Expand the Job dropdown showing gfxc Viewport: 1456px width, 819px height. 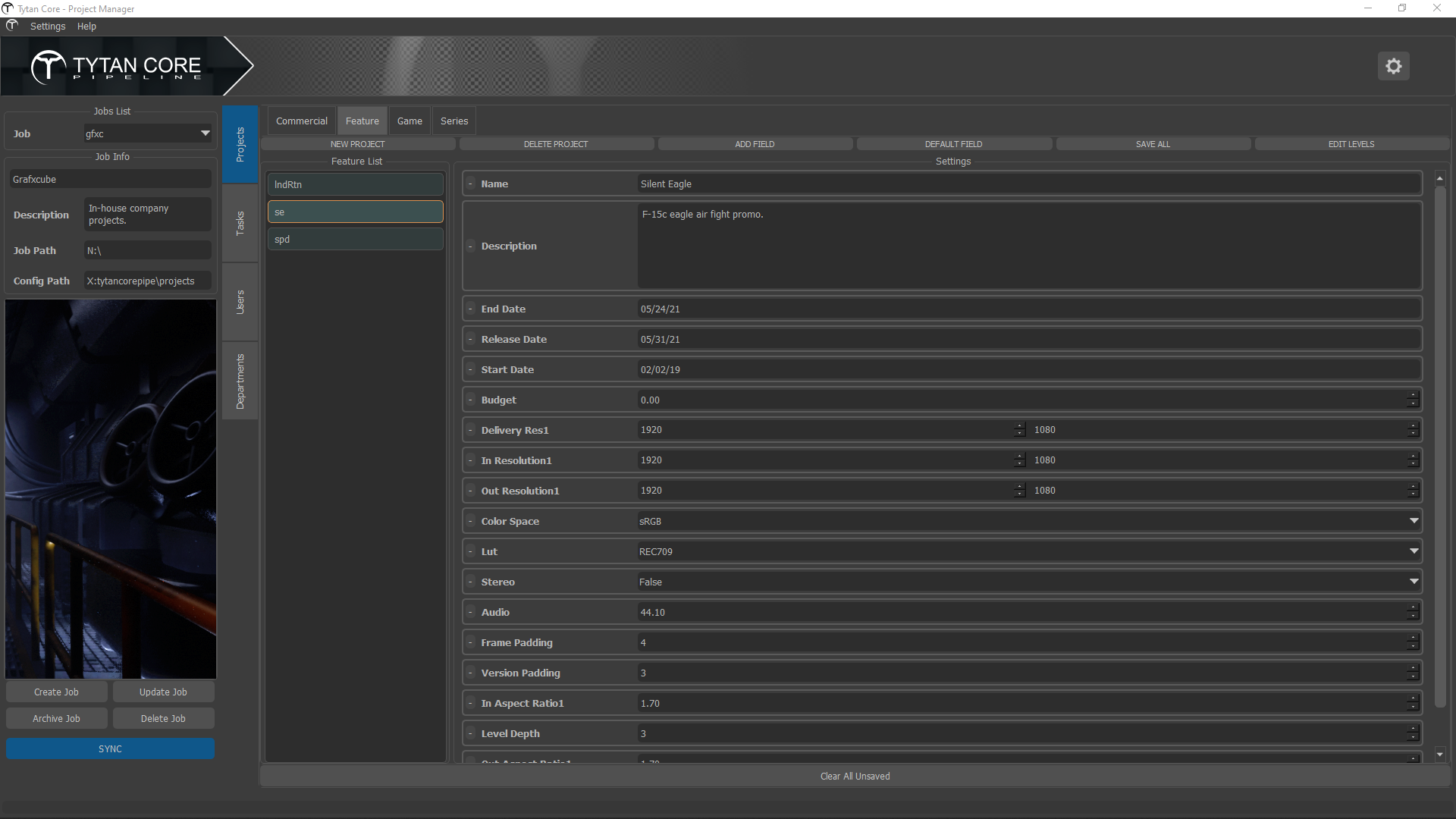[205, 133]
